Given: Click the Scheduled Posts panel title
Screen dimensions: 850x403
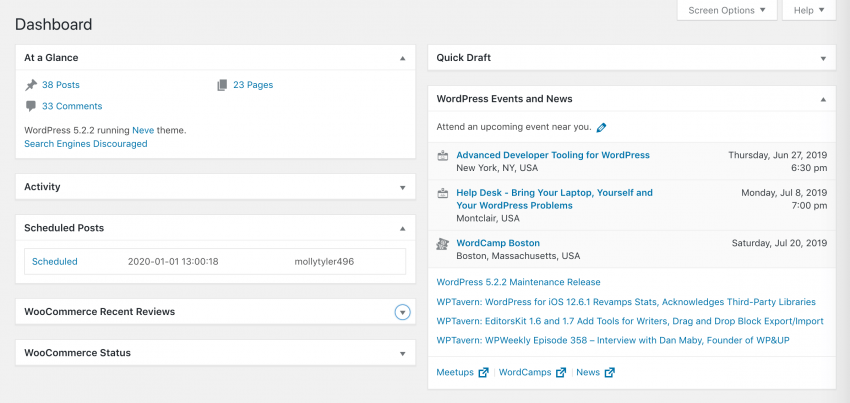Looking at the screenshot, I should (64, 228).
